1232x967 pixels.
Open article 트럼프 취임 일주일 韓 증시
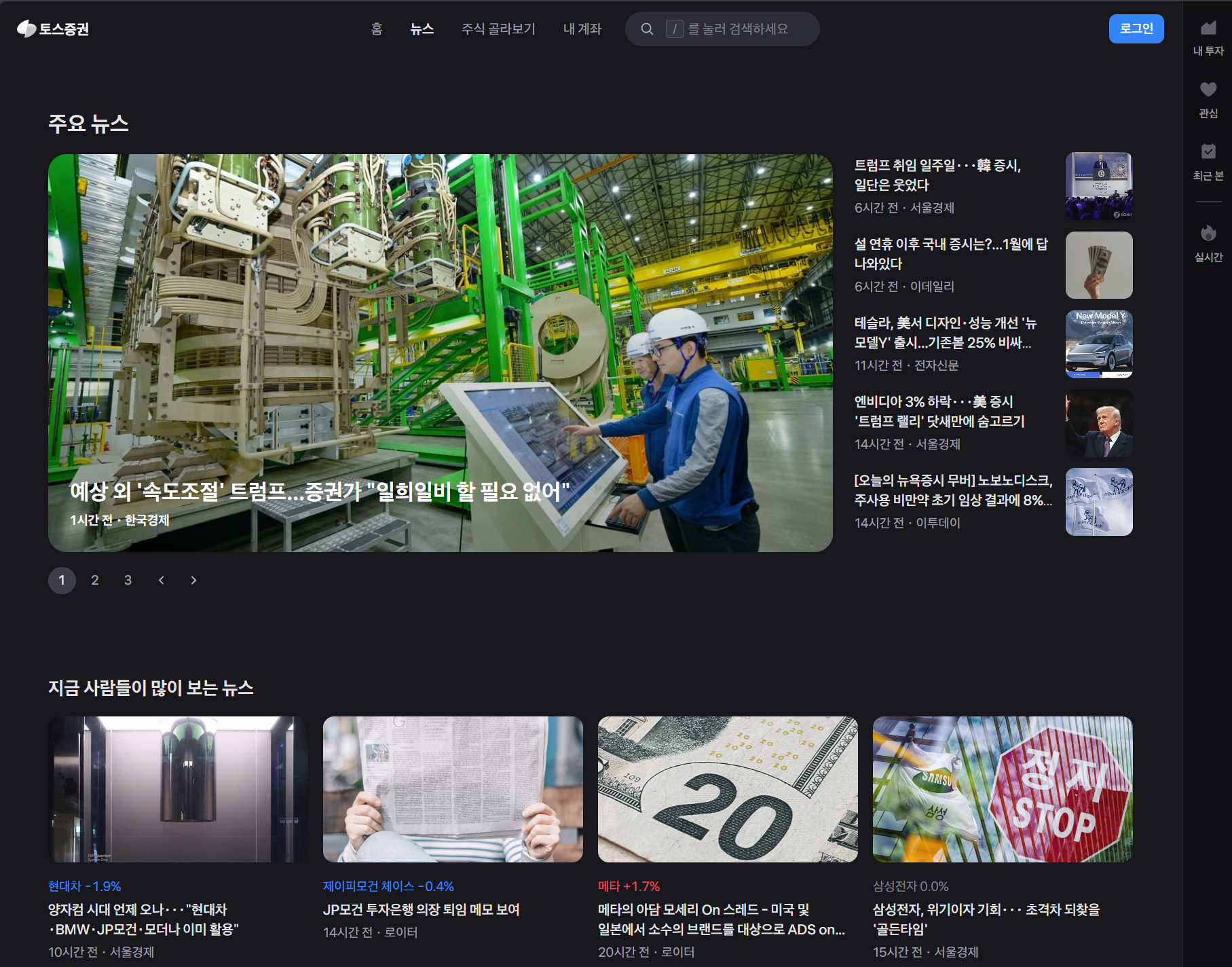[937, 175]
